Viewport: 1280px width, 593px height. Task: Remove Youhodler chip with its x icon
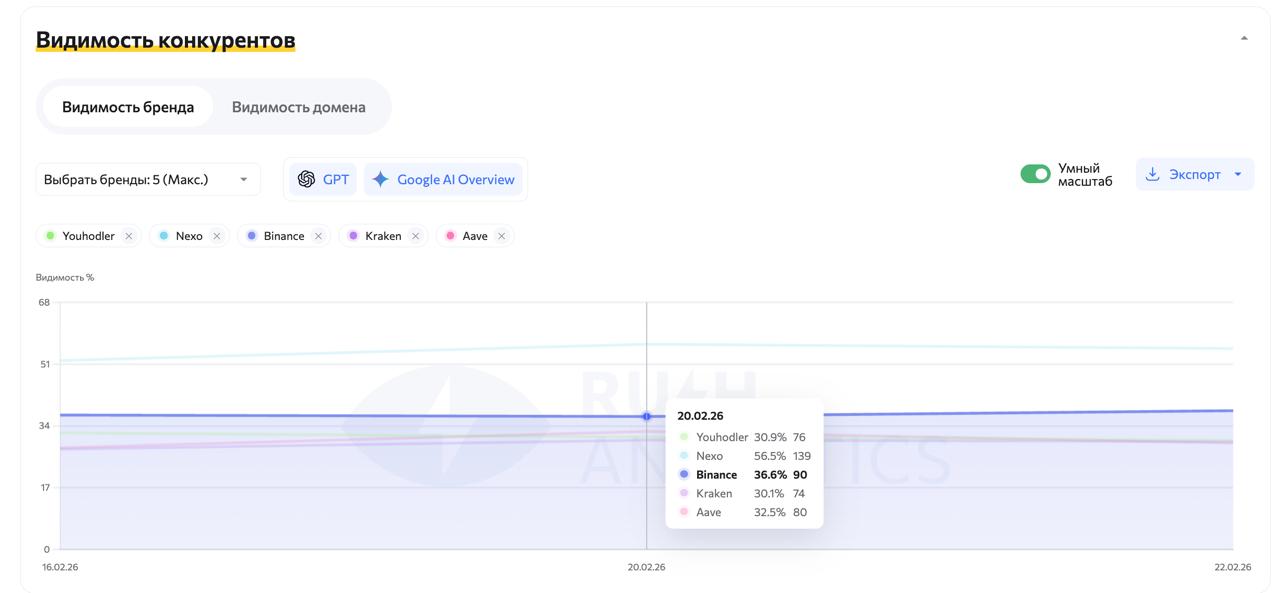click(129, 236)
